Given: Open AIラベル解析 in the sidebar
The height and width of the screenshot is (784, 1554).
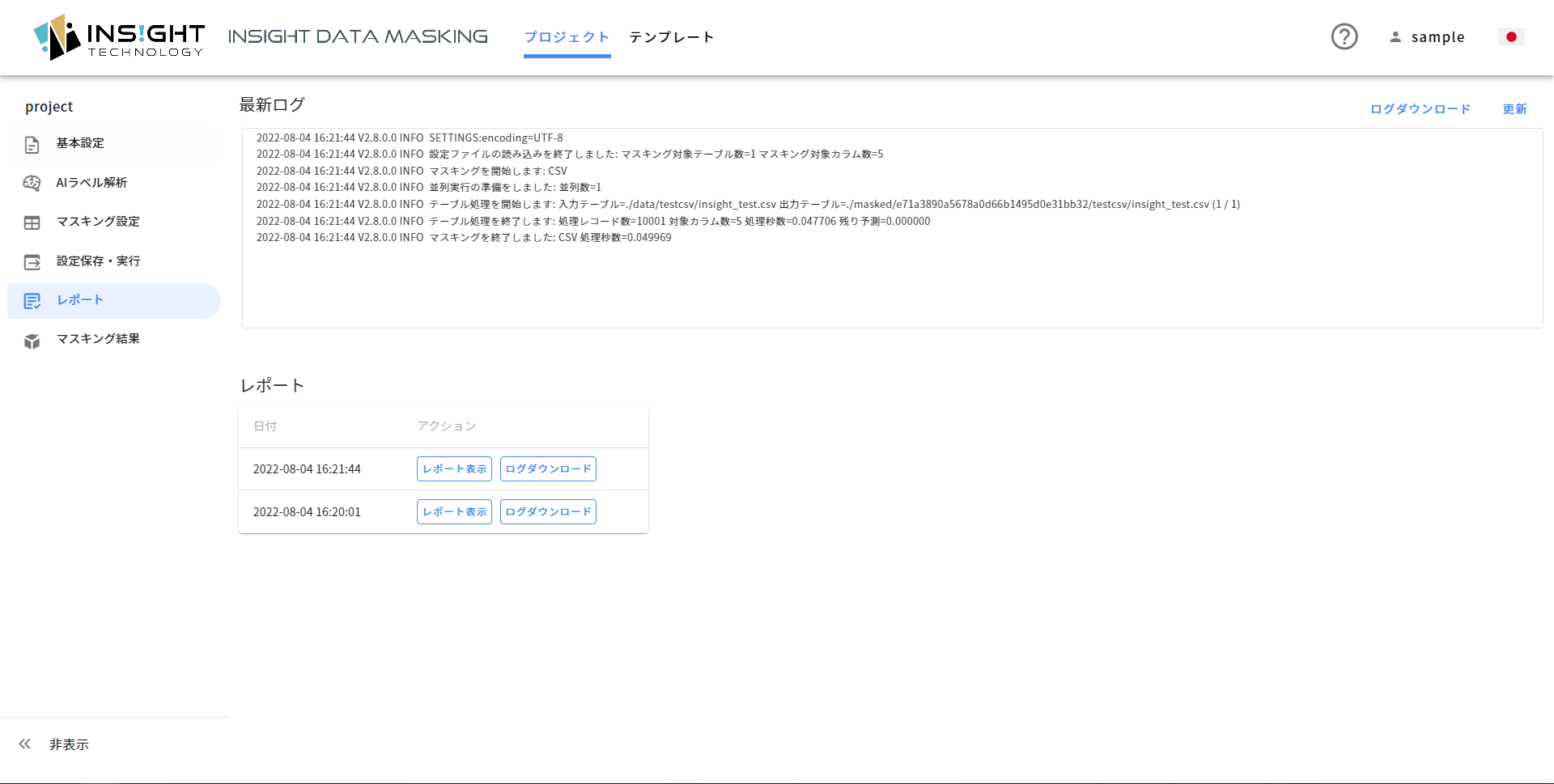Looking at the screenshot, I should click(x=113, y=183).
